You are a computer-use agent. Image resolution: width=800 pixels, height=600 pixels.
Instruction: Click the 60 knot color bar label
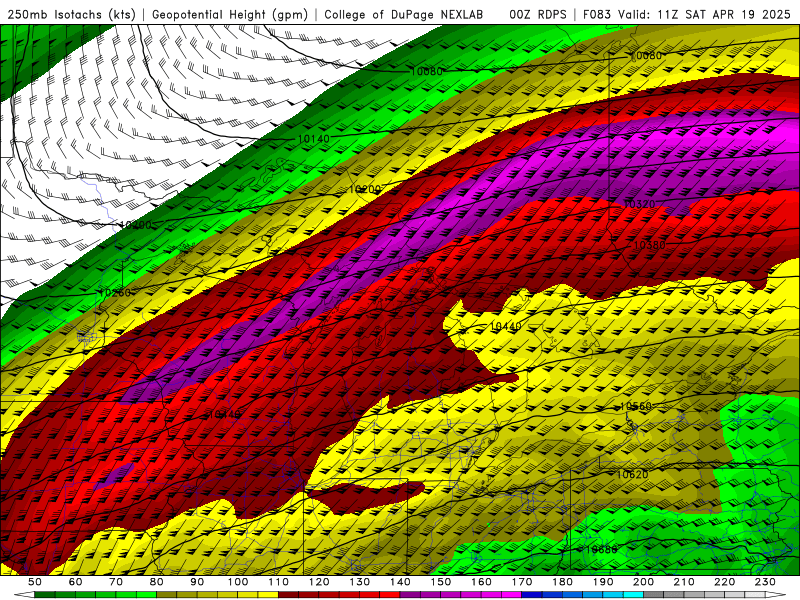click(75, 582)
